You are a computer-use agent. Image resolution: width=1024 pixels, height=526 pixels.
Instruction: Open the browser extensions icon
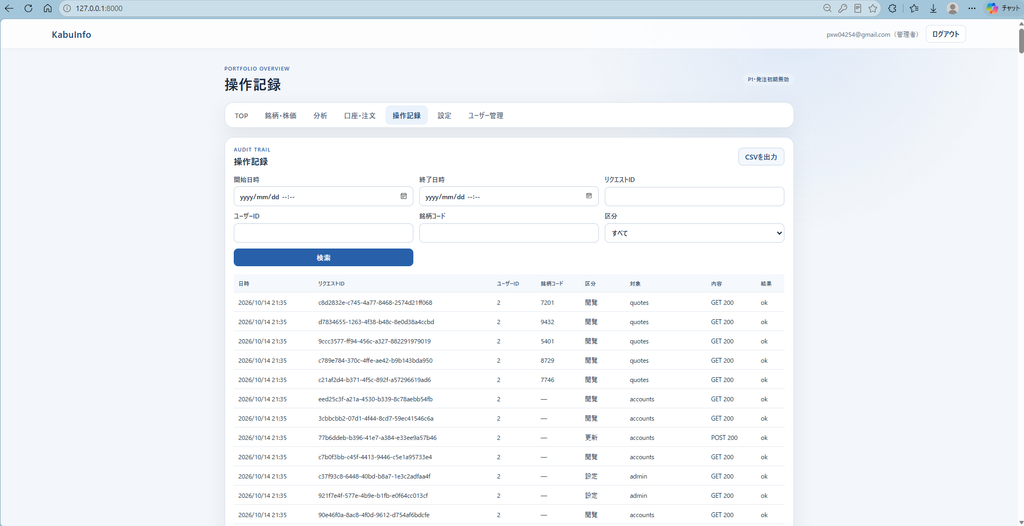pyautogui.click(x=892, y=8)
